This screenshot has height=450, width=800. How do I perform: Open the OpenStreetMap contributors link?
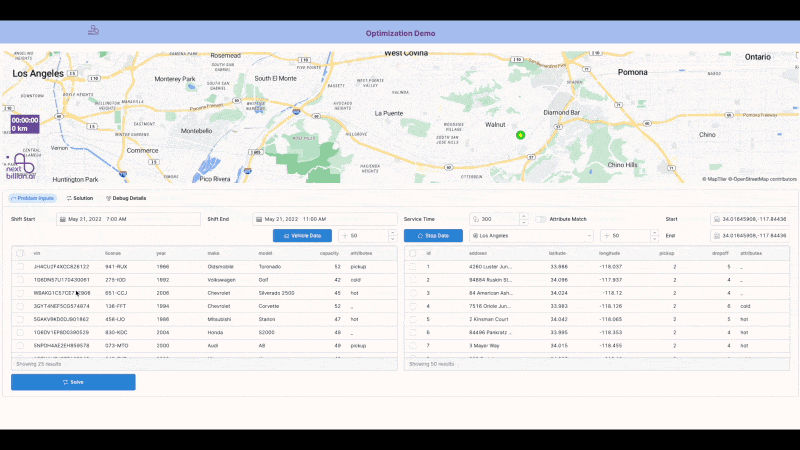click(x=762, y=179)
